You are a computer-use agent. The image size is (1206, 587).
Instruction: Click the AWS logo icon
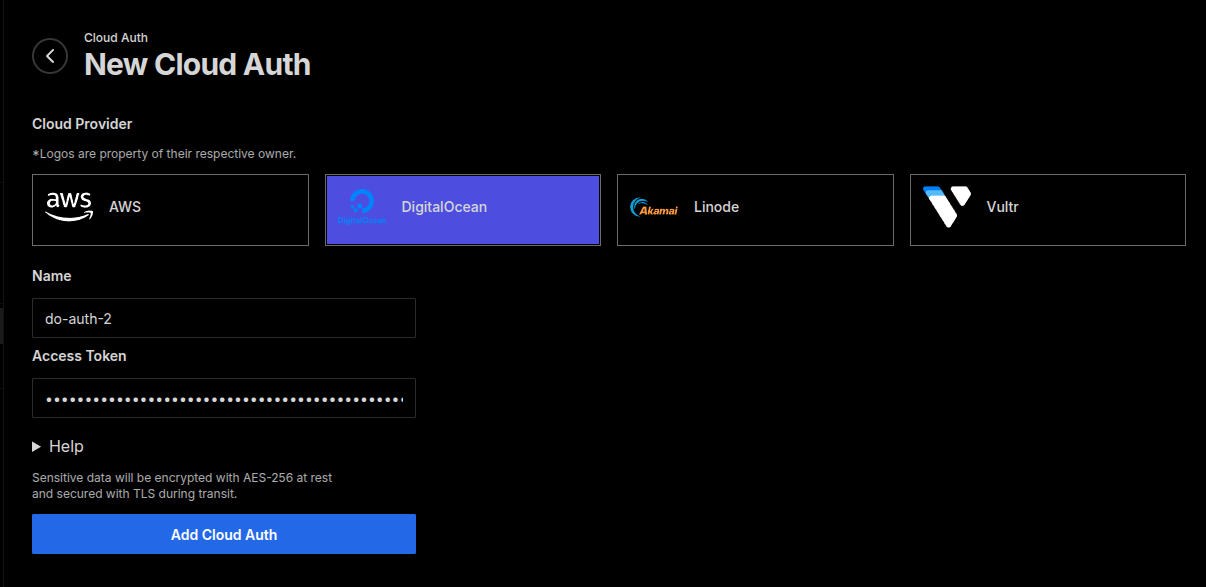pyautogui.click(x=68, y=206)
